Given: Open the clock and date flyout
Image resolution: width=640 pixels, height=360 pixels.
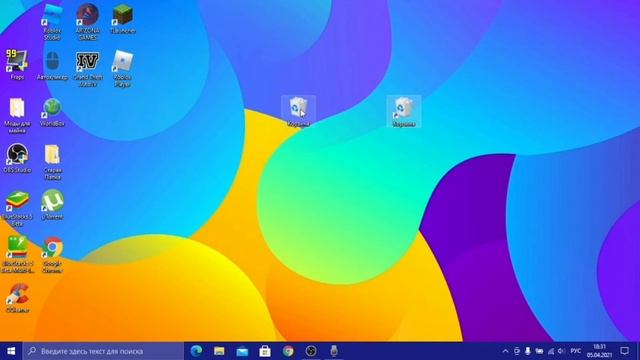Looking at the screenshot, I should point(599,351).
